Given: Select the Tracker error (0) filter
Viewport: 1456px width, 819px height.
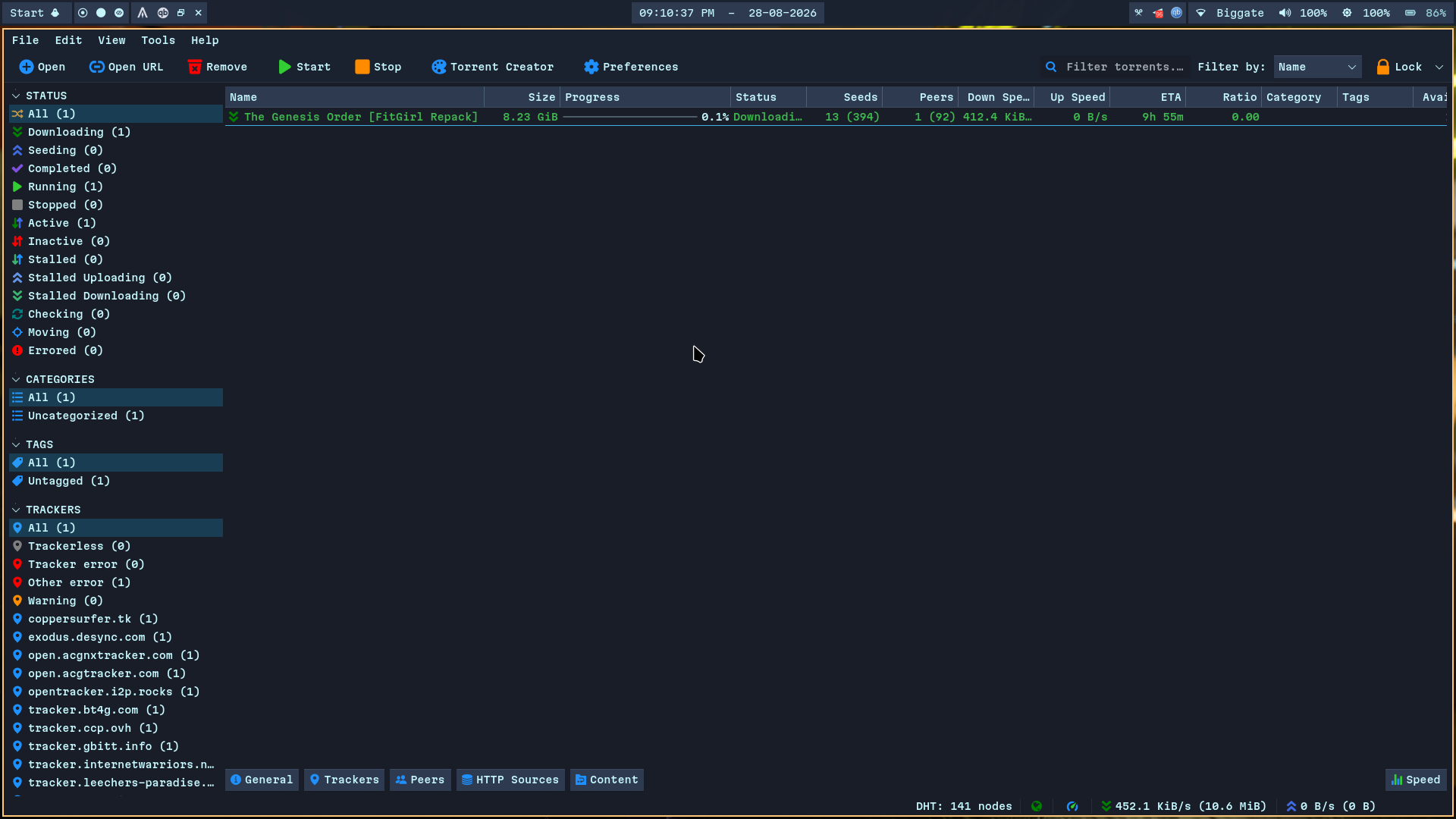Looking at the screenshot, I should [116, 564].
